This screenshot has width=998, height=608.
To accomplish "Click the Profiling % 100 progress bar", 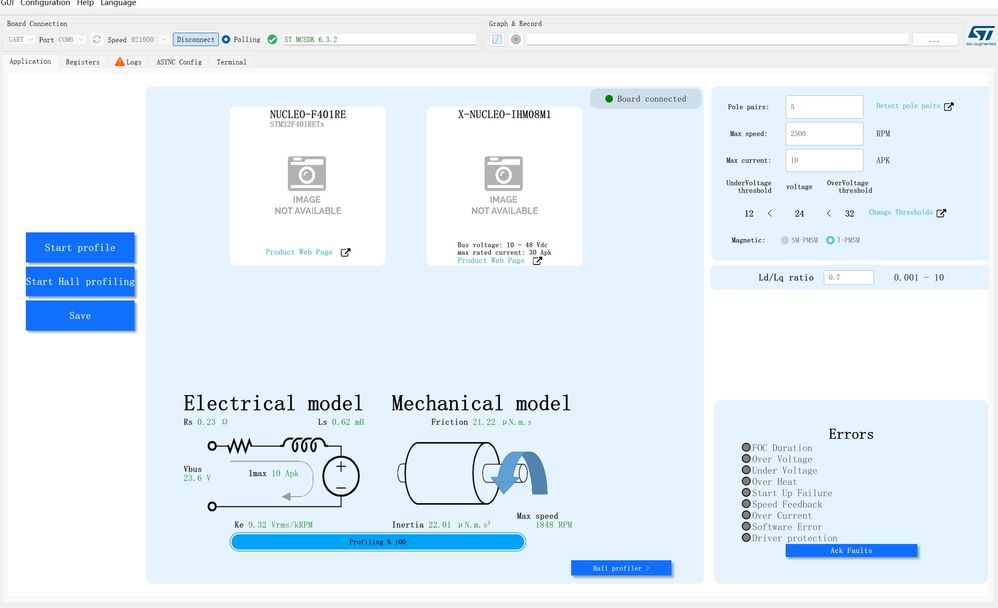I will click(x=377, y=542).
